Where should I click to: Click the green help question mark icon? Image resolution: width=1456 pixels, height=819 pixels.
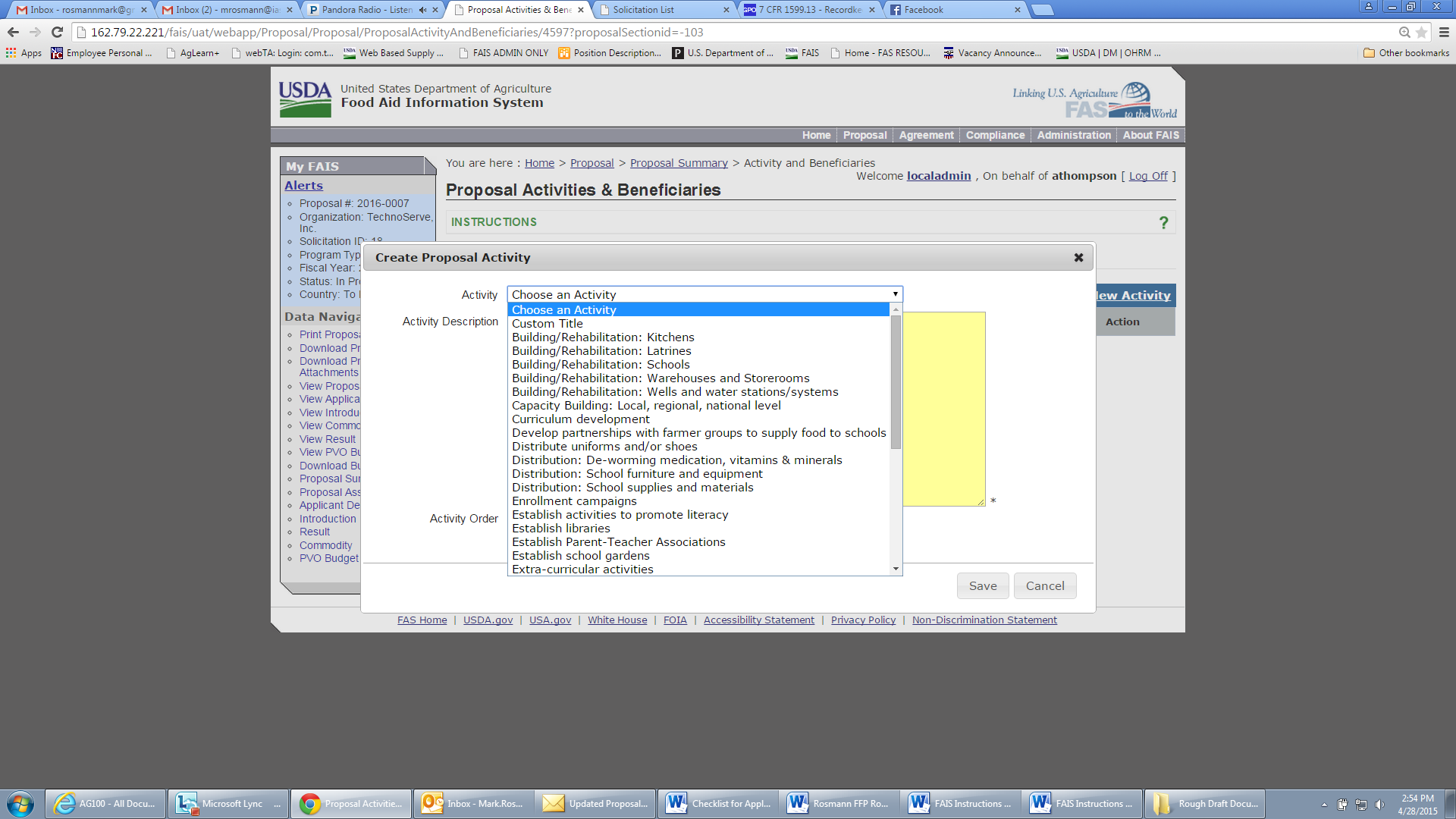[1163, 222]
